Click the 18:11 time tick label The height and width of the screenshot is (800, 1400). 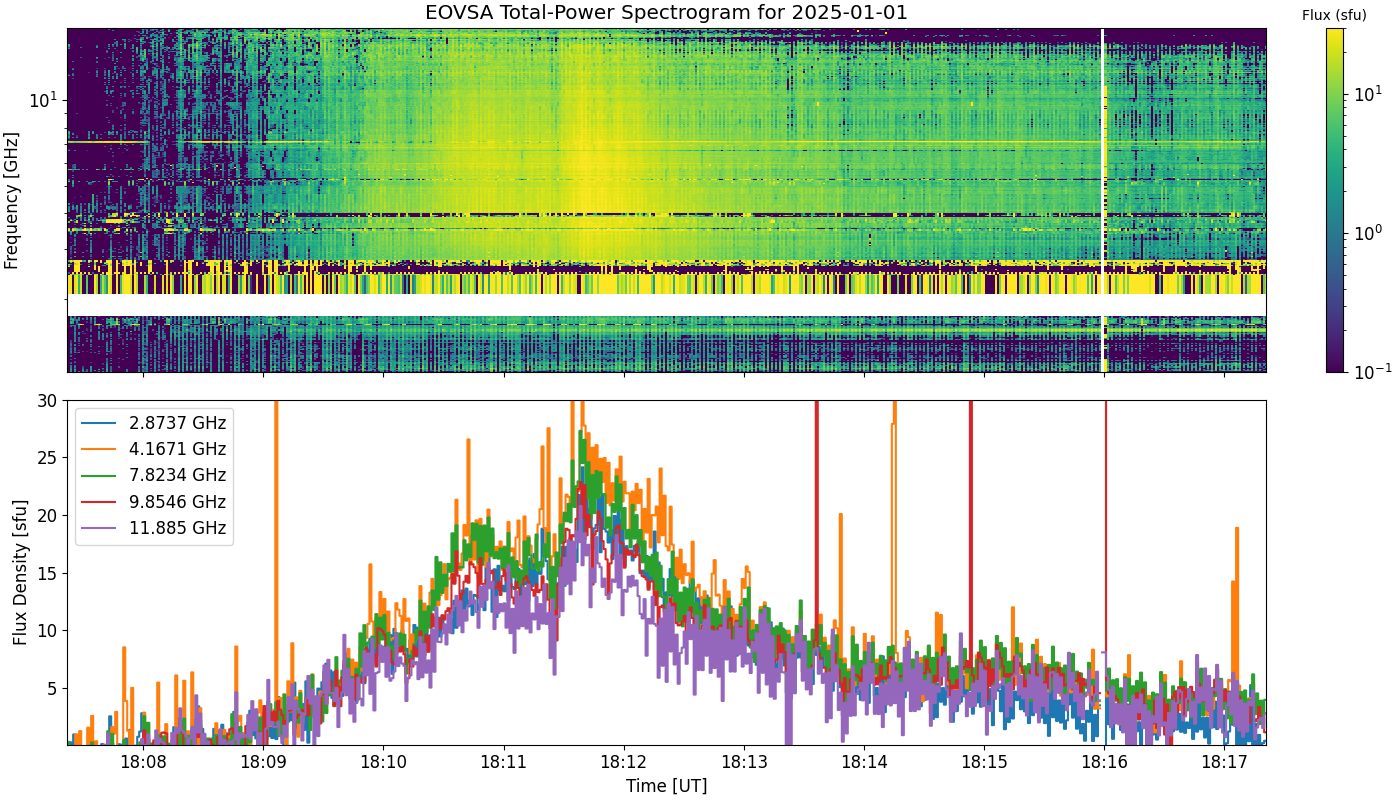[x=504, y=762]
